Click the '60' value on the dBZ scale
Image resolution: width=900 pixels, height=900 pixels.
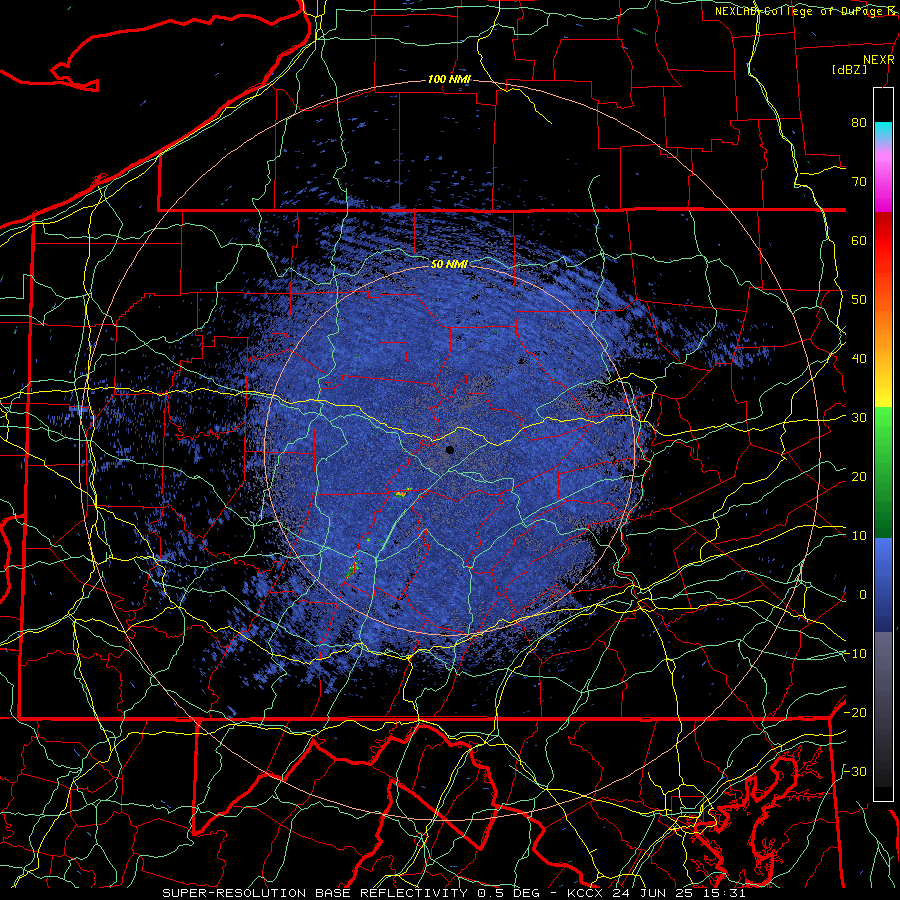click(x=859, y=240)
